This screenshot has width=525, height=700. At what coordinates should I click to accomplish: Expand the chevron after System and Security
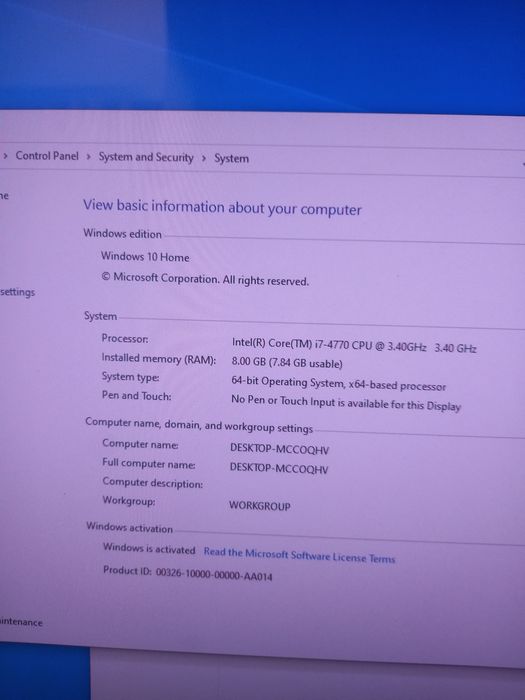coord(204,158)
